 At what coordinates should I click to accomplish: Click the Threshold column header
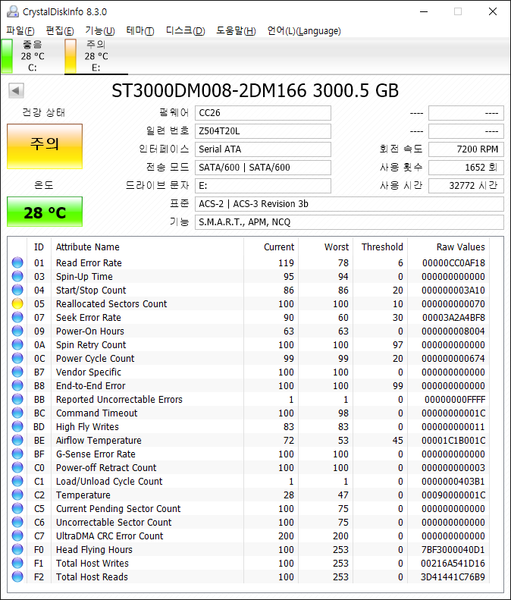[x=382, y=247]
